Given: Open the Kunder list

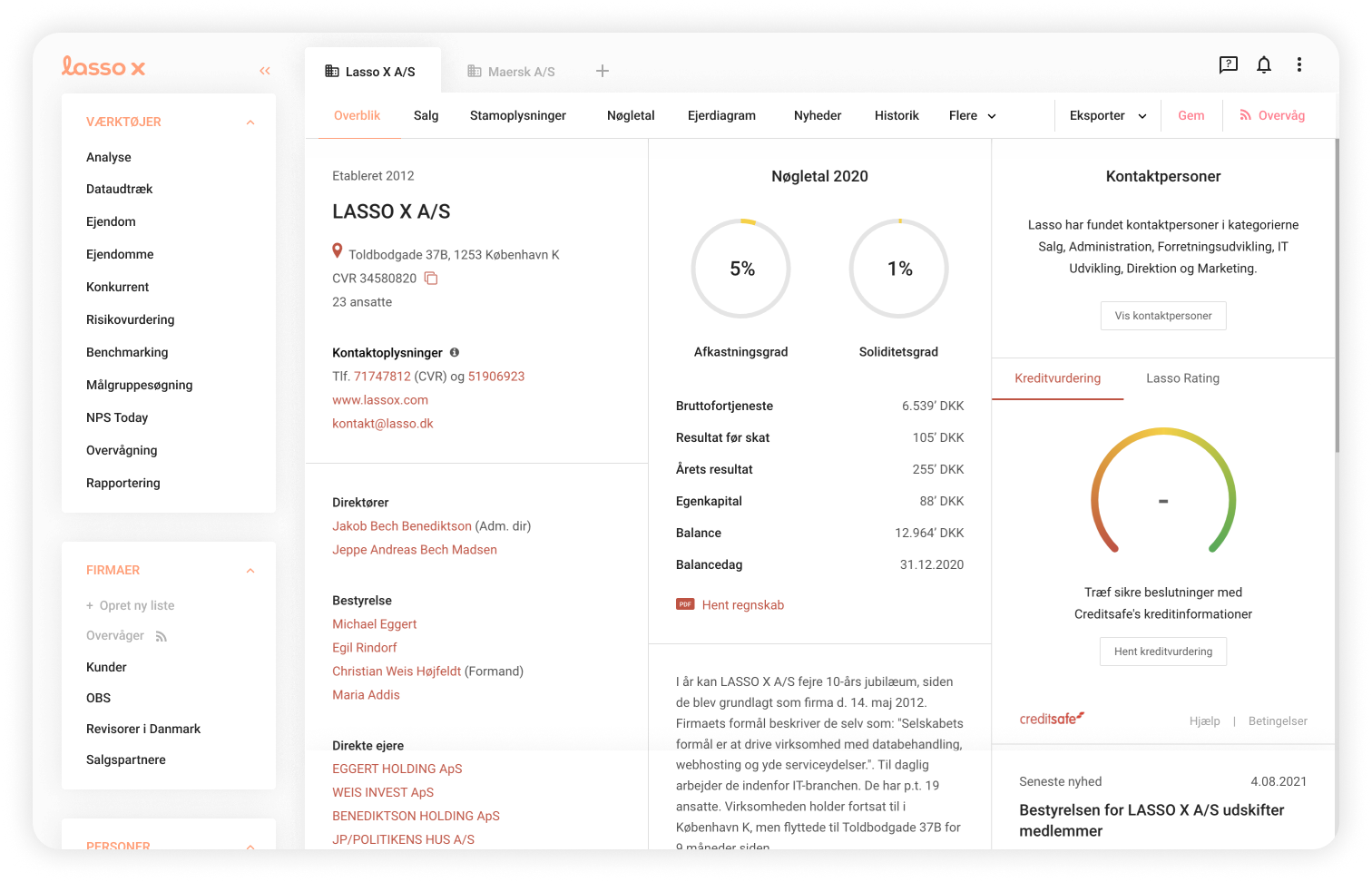Looking at the screenshot, I should point(106,667).
